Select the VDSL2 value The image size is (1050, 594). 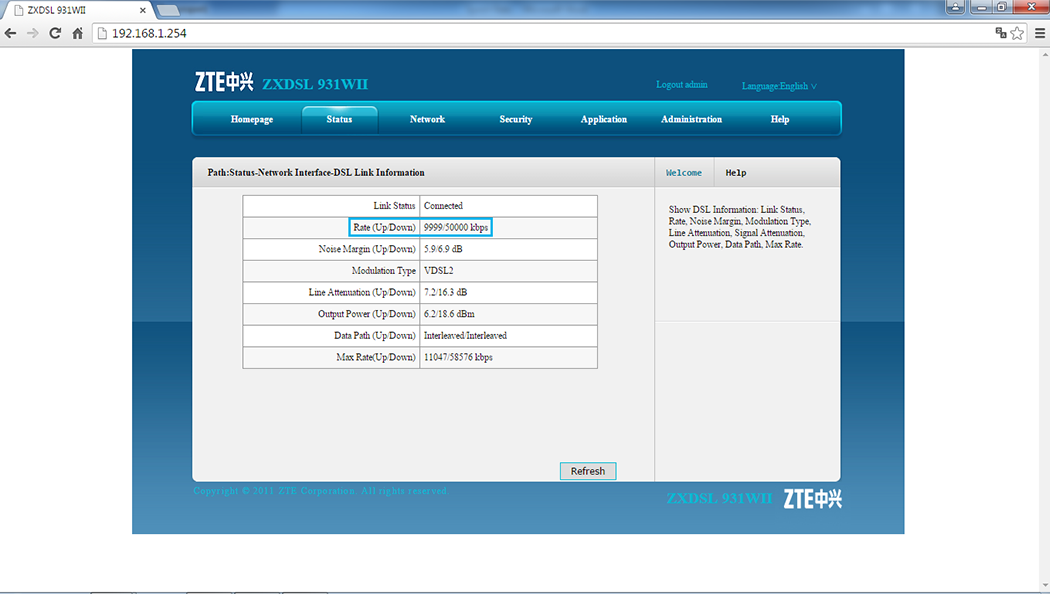[439, 271]
